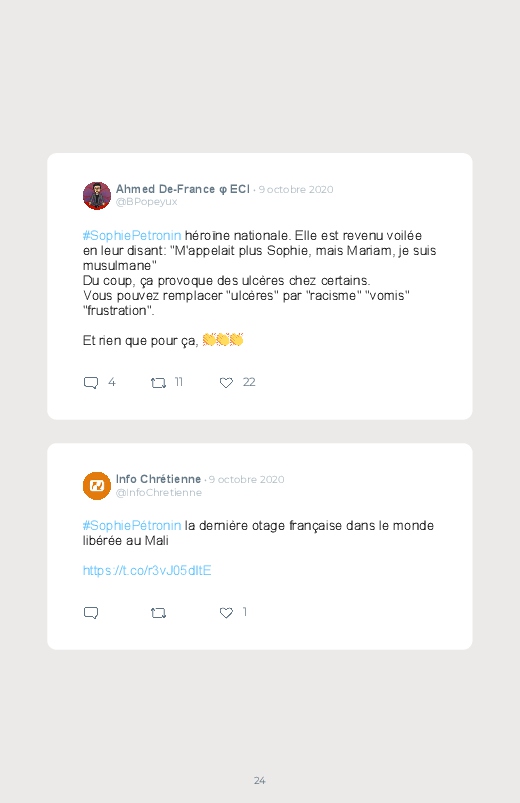Click the 11 retweets count on first tweet

coord(179,382)
